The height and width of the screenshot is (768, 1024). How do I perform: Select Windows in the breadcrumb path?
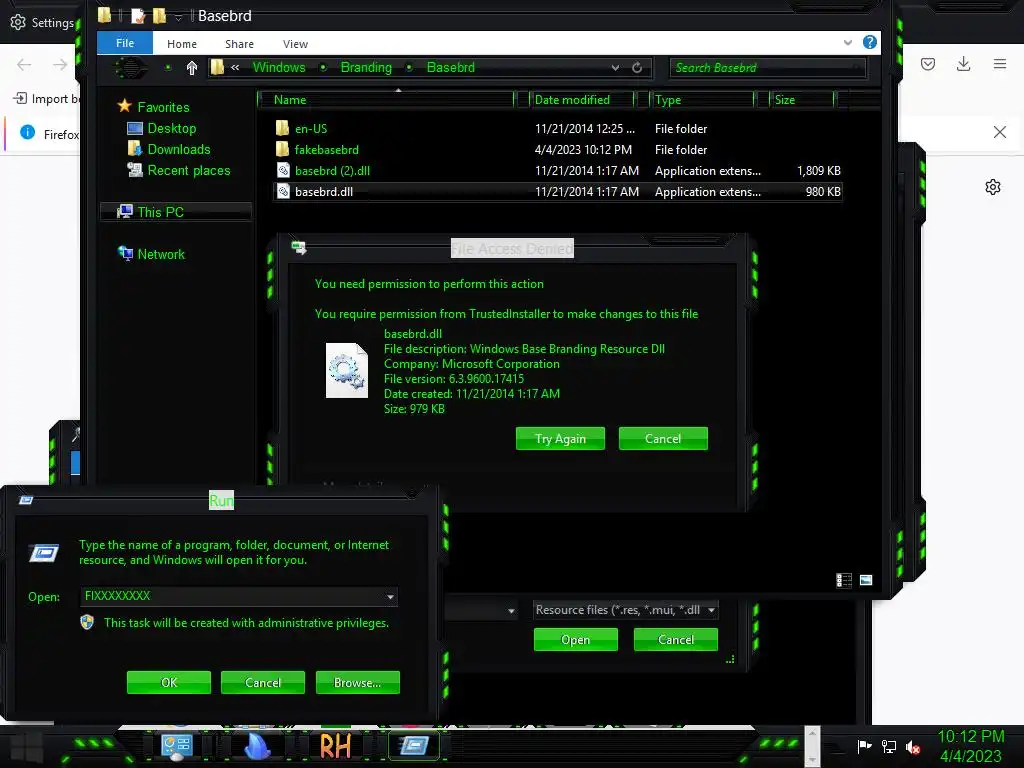coord(279,67)
